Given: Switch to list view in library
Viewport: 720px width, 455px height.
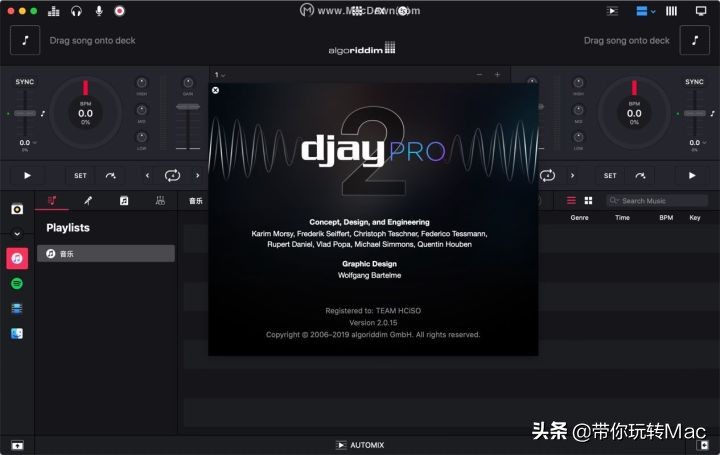Looking at the screenshot, I should (x=571, y=201).
